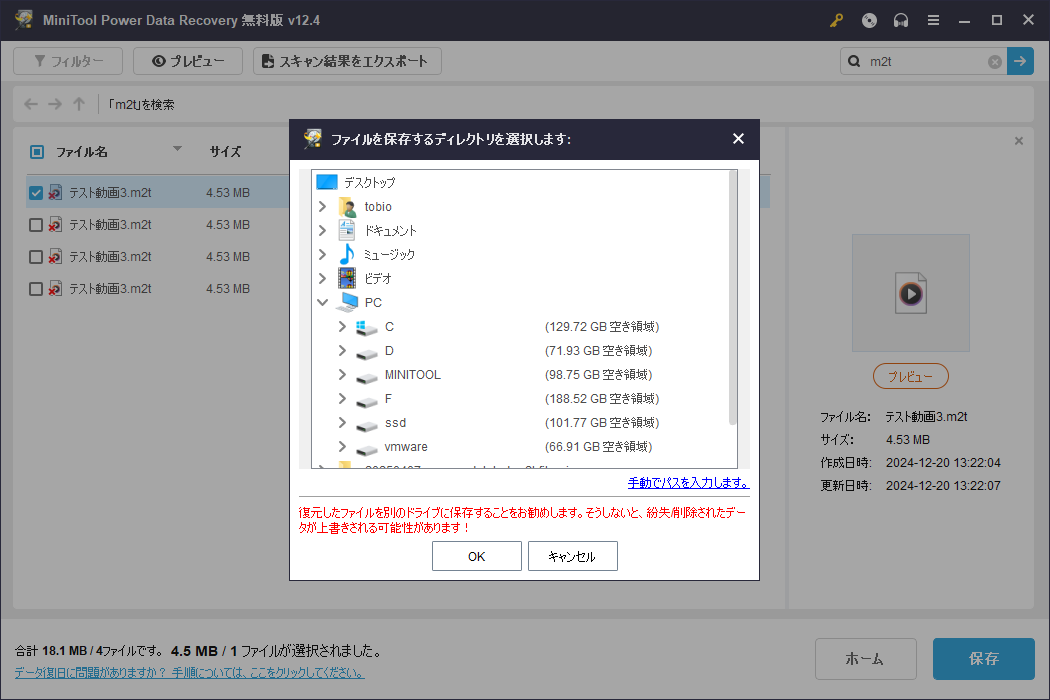Image resolution: width=1050 pixels, height=700 pixels.
Task: Clear the m2t search text with X icon
Action: (x=995, y=62)
